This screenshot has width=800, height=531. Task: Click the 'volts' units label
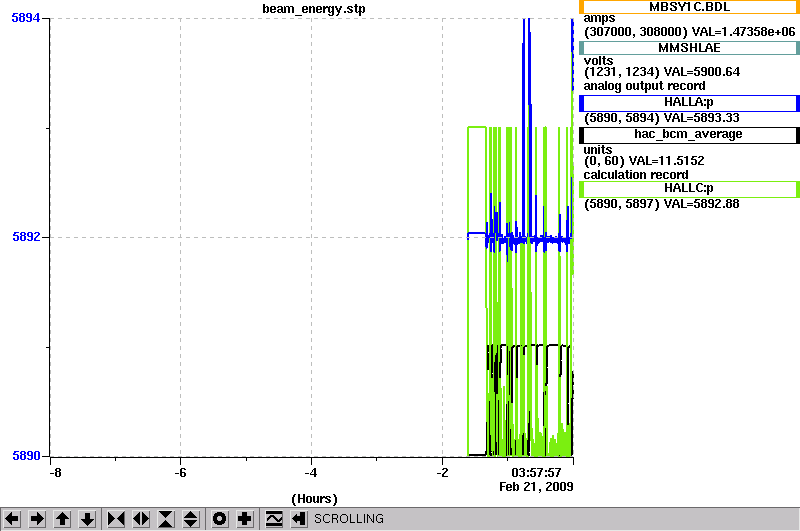pyautogui.click(x=598, y=61)
